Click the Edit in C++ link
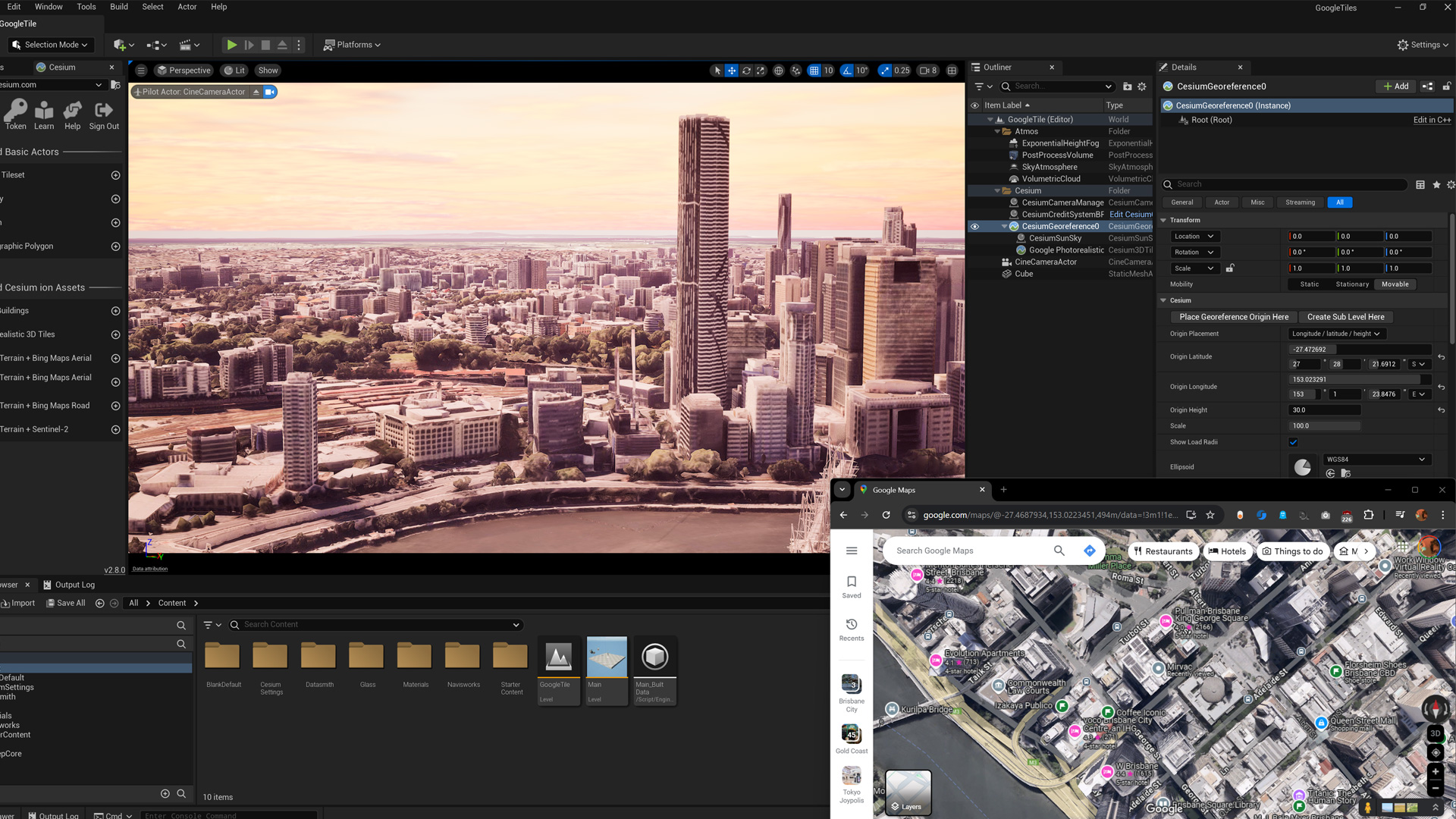1456x819 pixels. pos(1432,120)
